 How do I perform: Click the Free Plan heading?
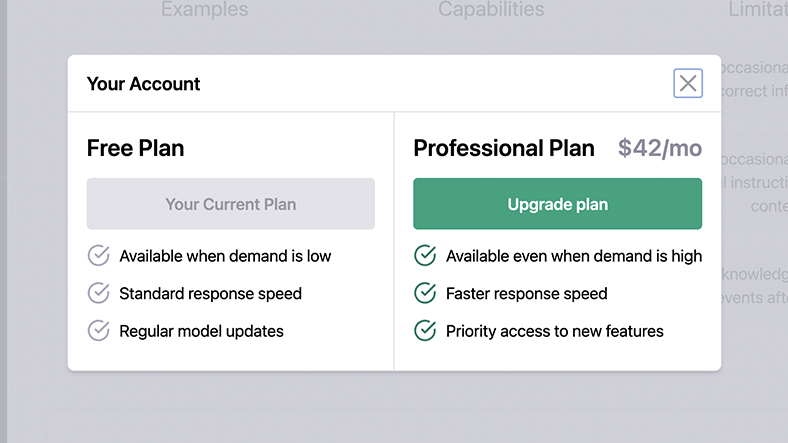pyautogui.click(x=135, y=148)
